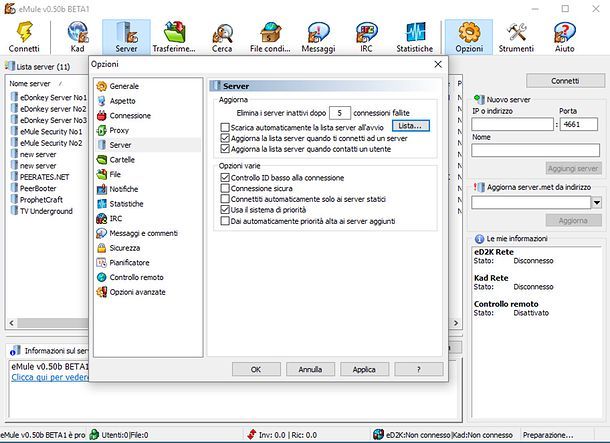Click the server.met address input field
This screenshot has height=443, width=610.
coord(531,203)
